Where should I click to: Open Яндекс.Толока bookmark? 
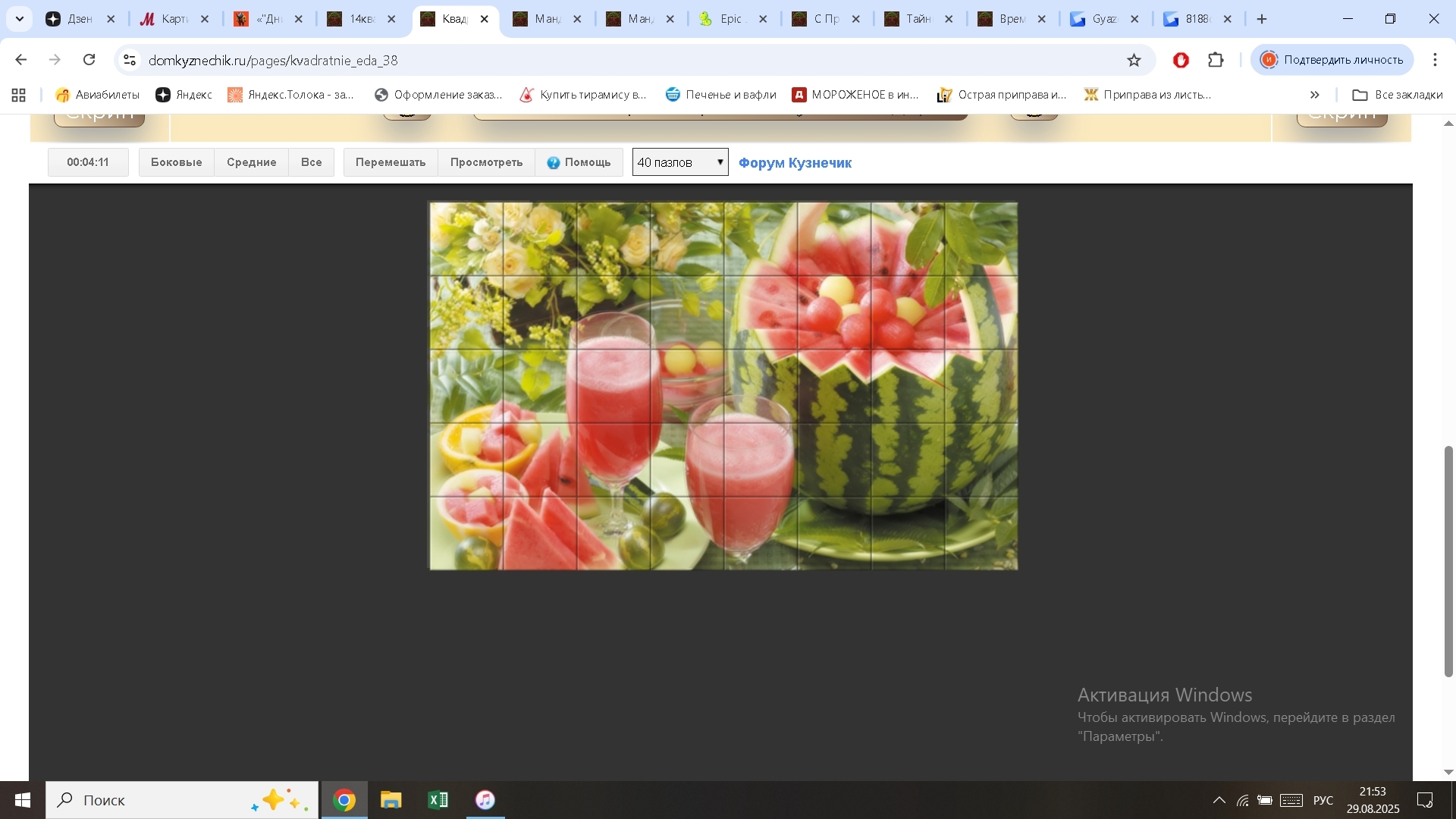point(291,95)
